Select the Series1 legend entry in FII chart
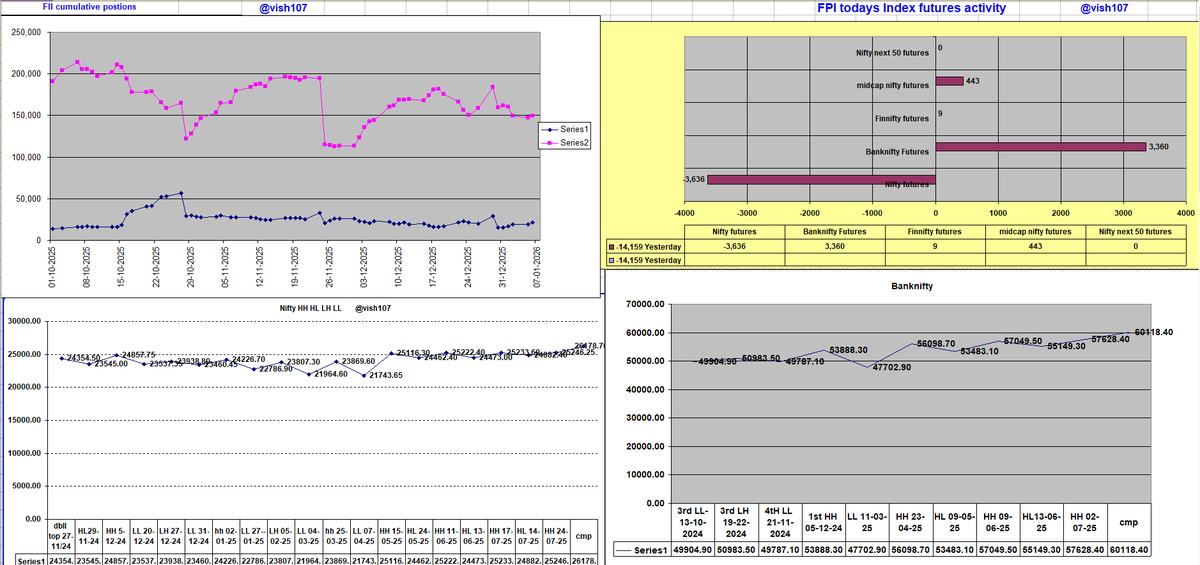Image resolution: width=1200 pixels, height=565 pixels. 564,129
